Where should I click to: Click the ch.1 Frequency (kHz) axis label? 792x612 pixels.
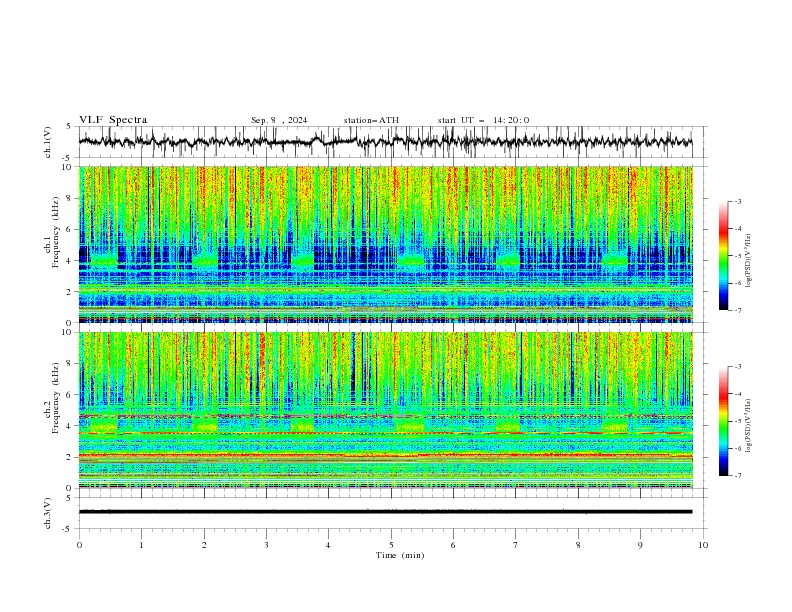[52, 233]
